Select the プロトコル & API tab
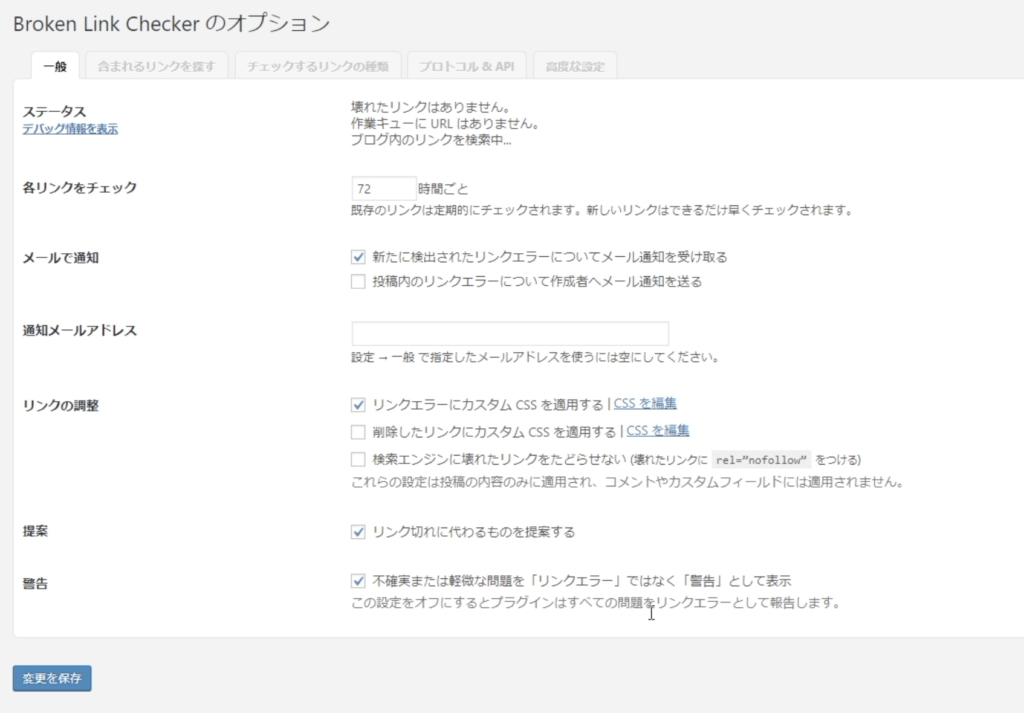1024x713 pixels. 466,66
